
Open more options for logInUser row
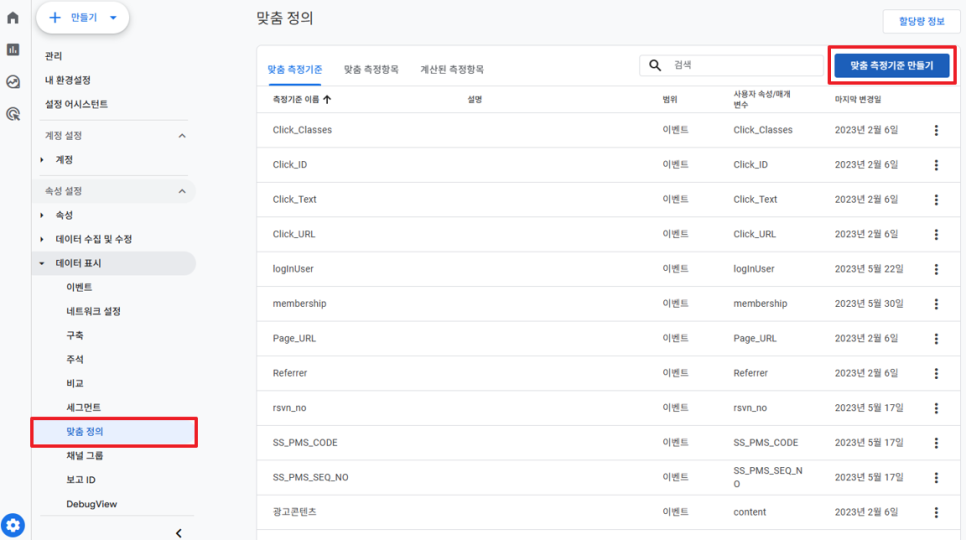(x=936, y=269)
